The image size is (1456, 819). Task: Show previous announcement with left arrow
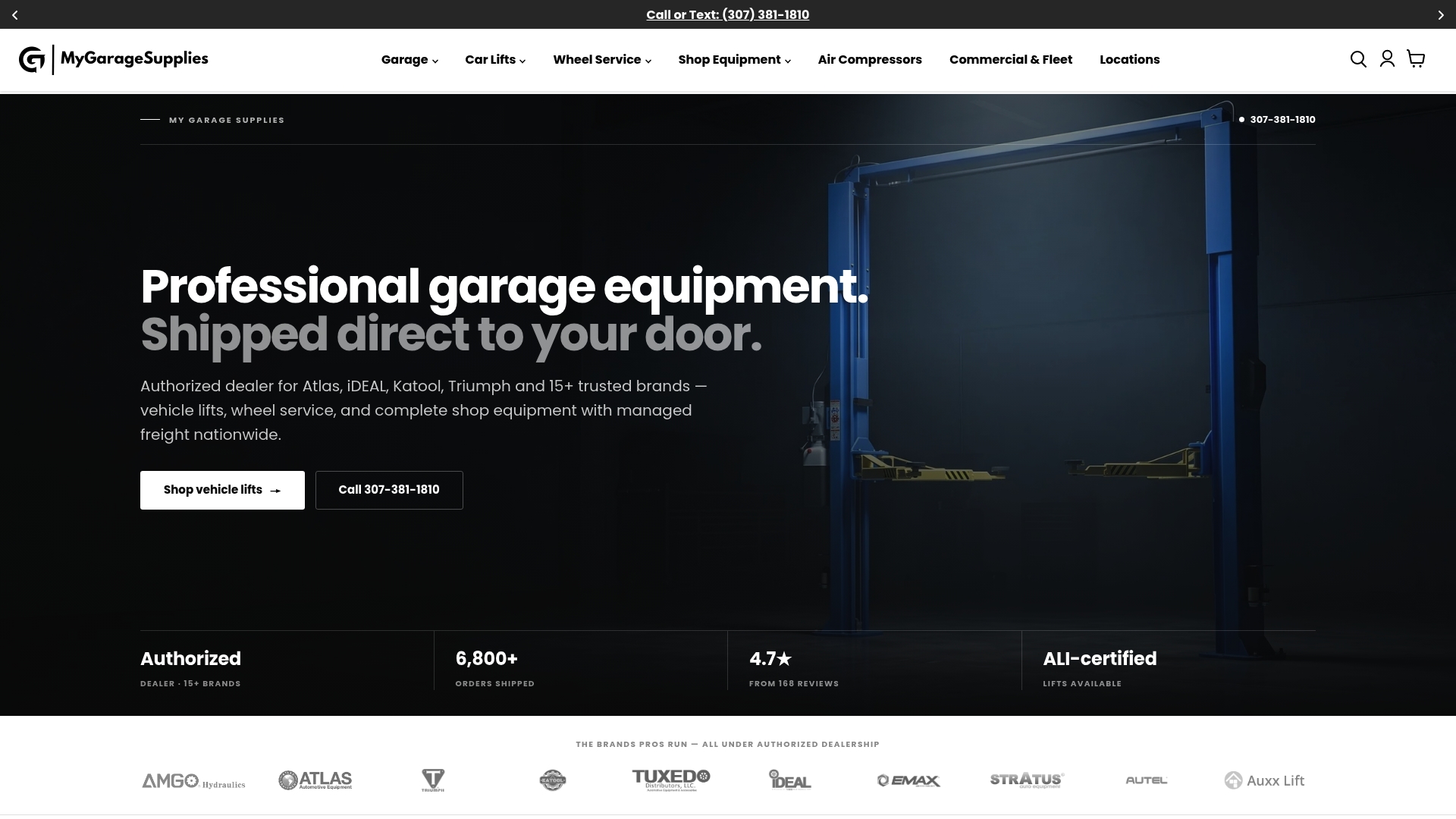pyautogui.click(x=15, y=15)
